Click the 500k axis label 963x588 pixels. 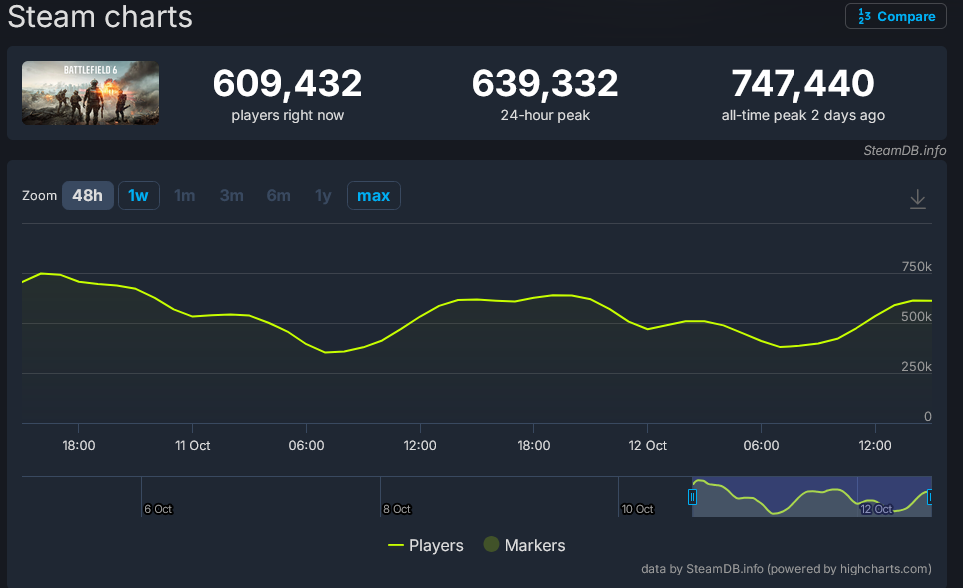[916, 316]
